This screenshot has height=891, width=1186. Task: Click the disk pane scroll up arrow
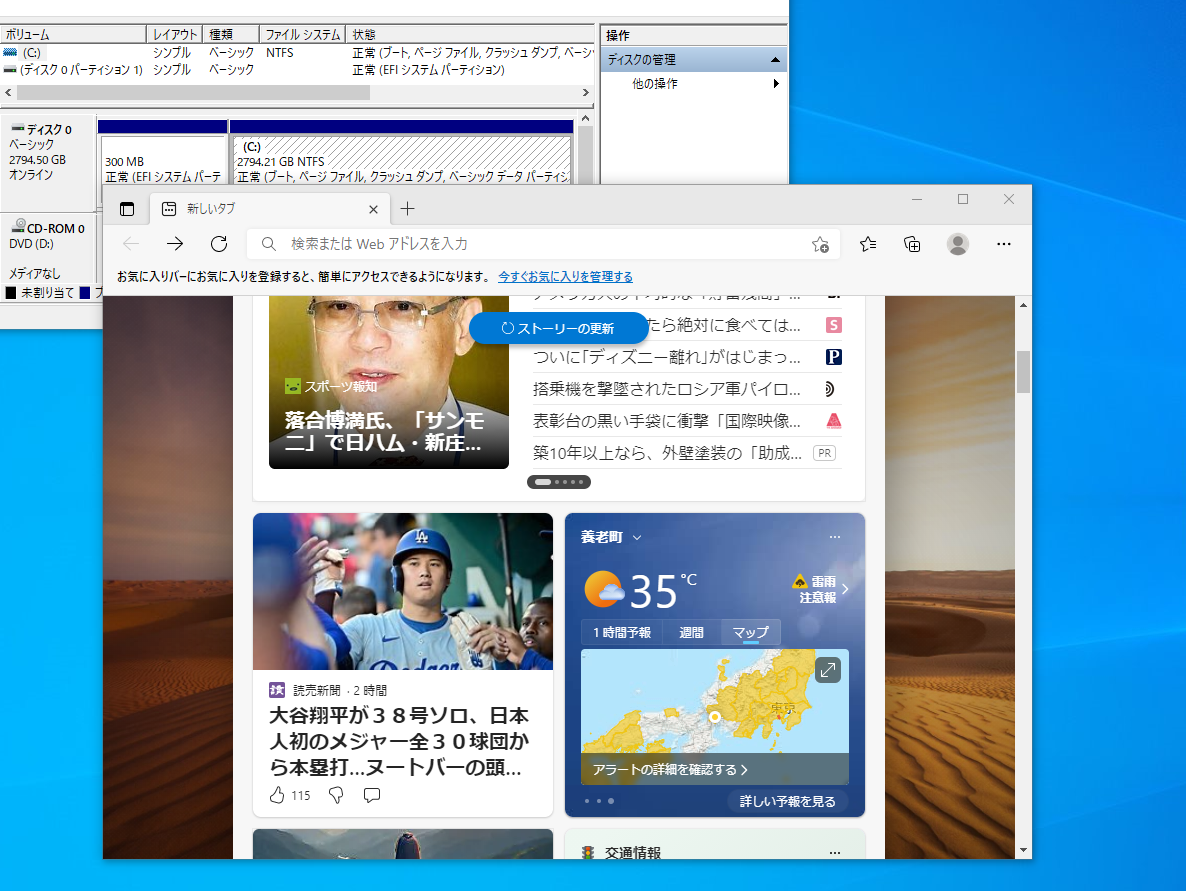pos(585,120)
